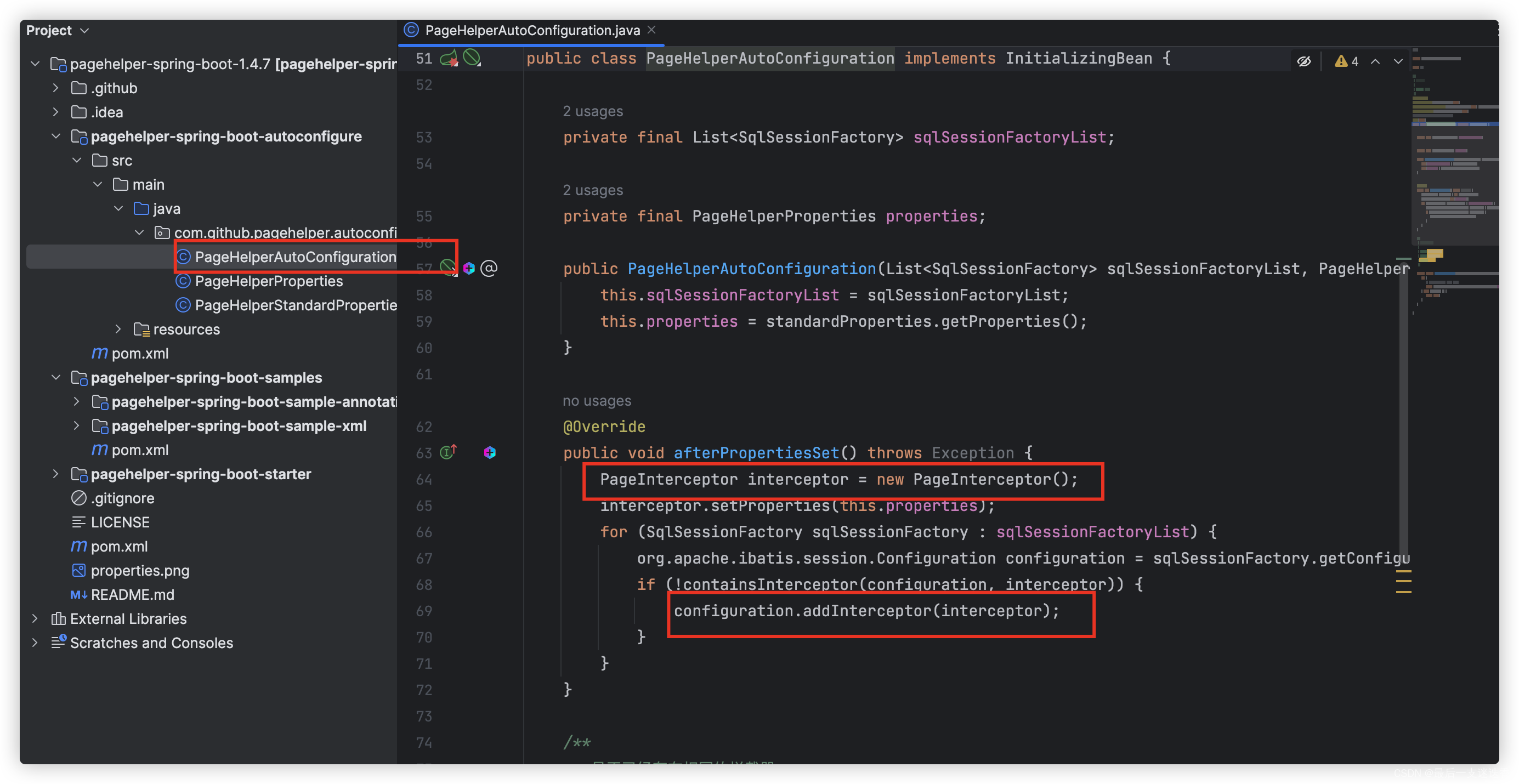Expand the External Libraries node

(x=35, y=618)
